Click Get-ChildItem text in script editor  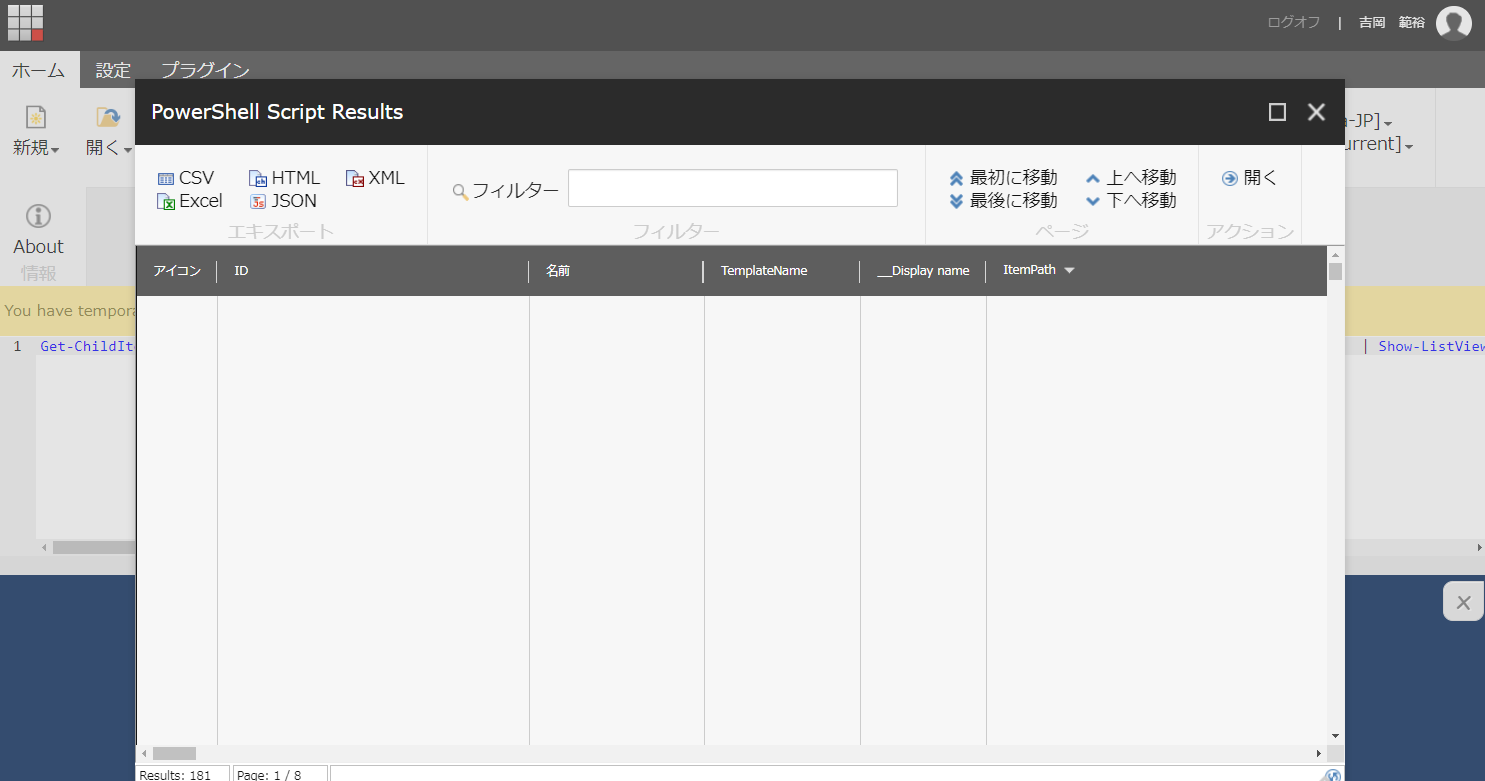87,346
